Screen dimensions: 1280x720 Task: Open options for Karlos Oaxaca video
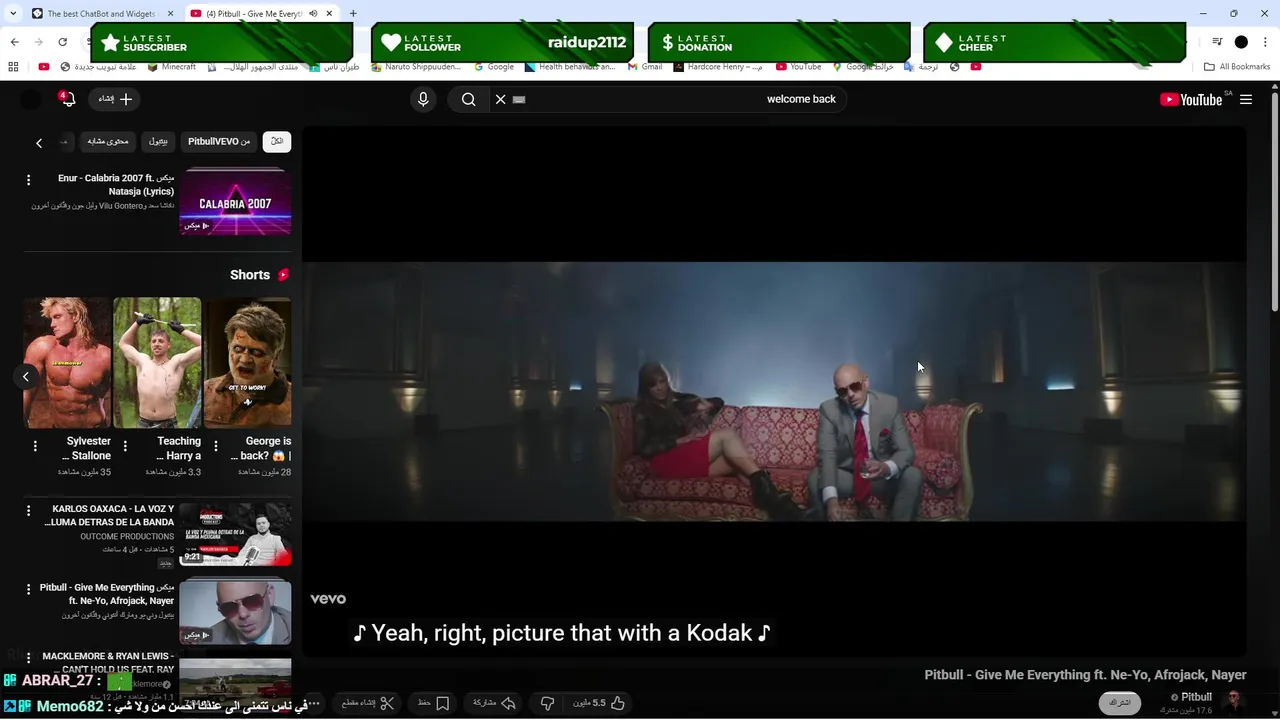[x=28, y=511]
